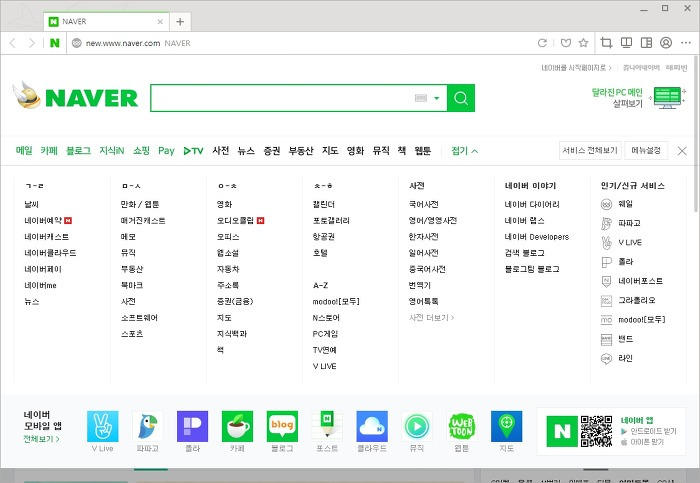Open 지식iN in the top menu
This screenshot has height=483, width=700.
point(112,150)
